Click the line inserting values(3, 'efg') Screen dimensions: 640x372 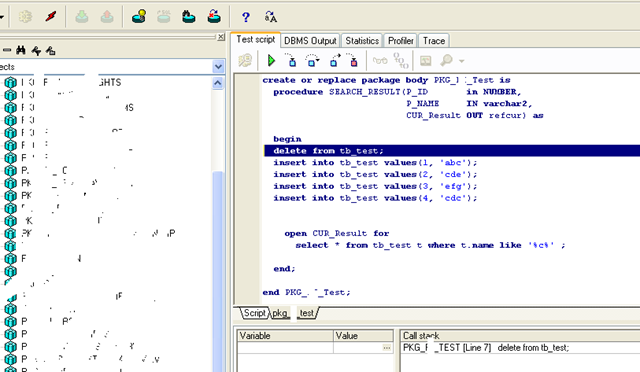(x=375, y=186)
